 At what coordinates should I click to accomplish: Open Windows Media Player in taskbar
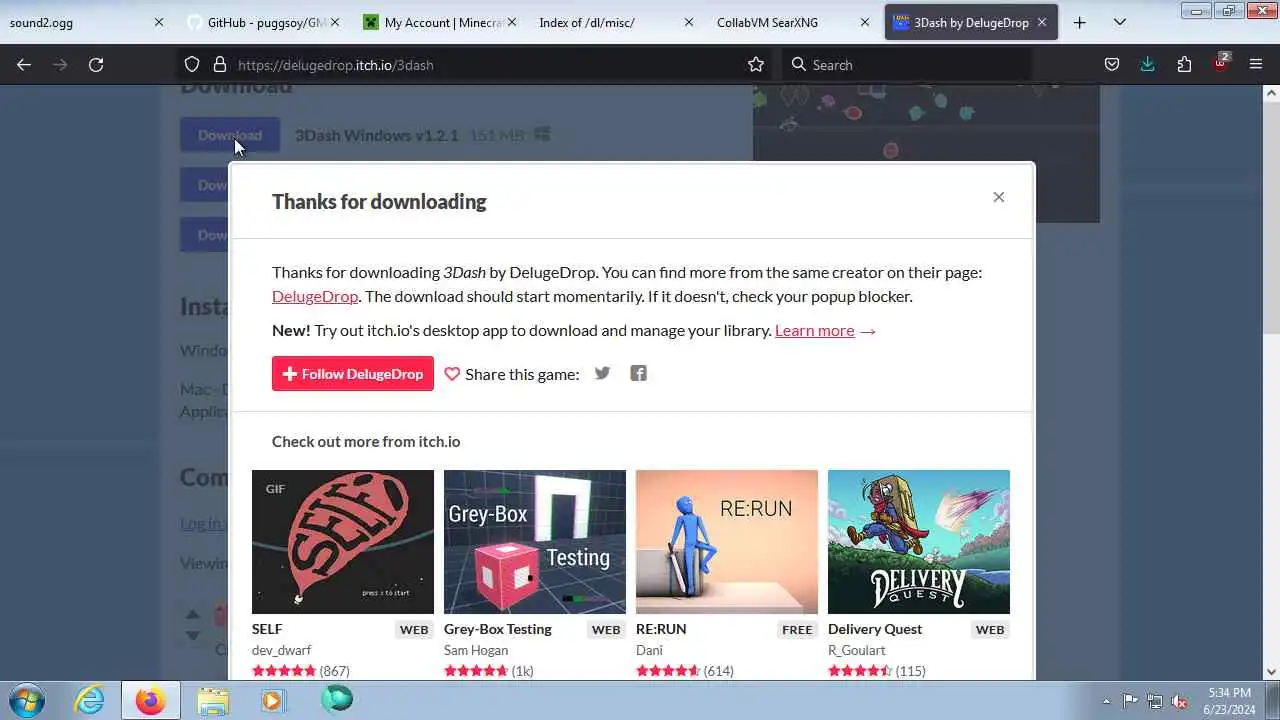click(x=272, y=700)
